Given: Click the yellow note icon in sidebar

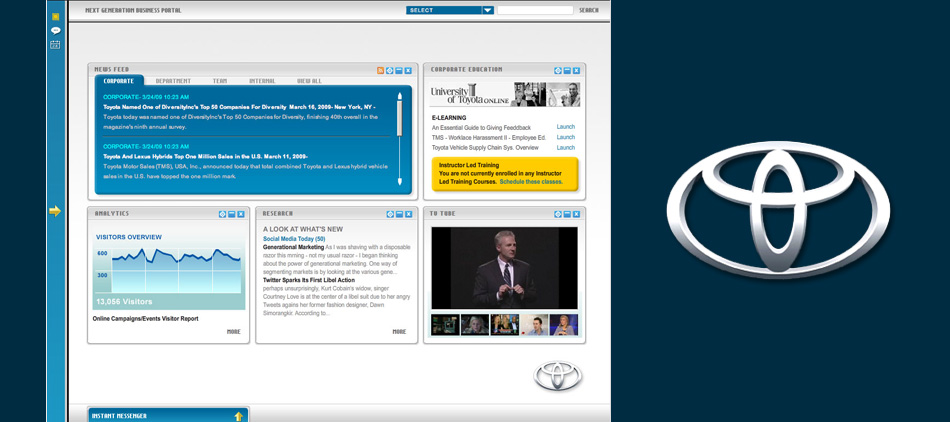Looking at the screenshot, I should pyautogui.click(x=55, y=17).
